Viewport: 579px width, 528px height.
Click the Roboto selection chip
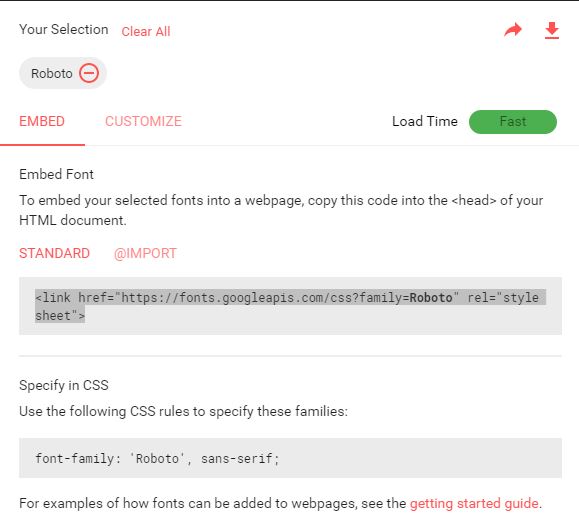63,73
